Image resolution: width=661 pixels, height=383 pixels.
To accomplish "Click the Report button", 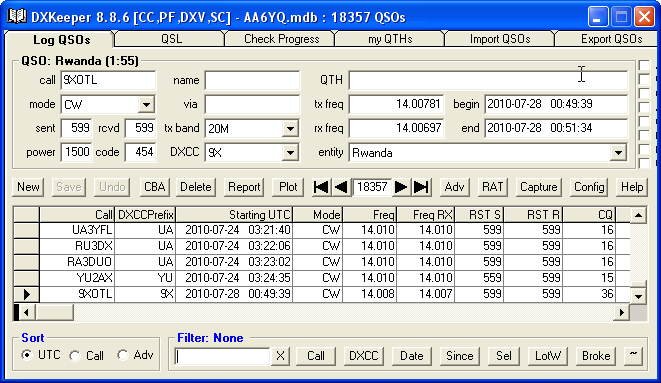I will pyautogui.click(x=244, y=187).
